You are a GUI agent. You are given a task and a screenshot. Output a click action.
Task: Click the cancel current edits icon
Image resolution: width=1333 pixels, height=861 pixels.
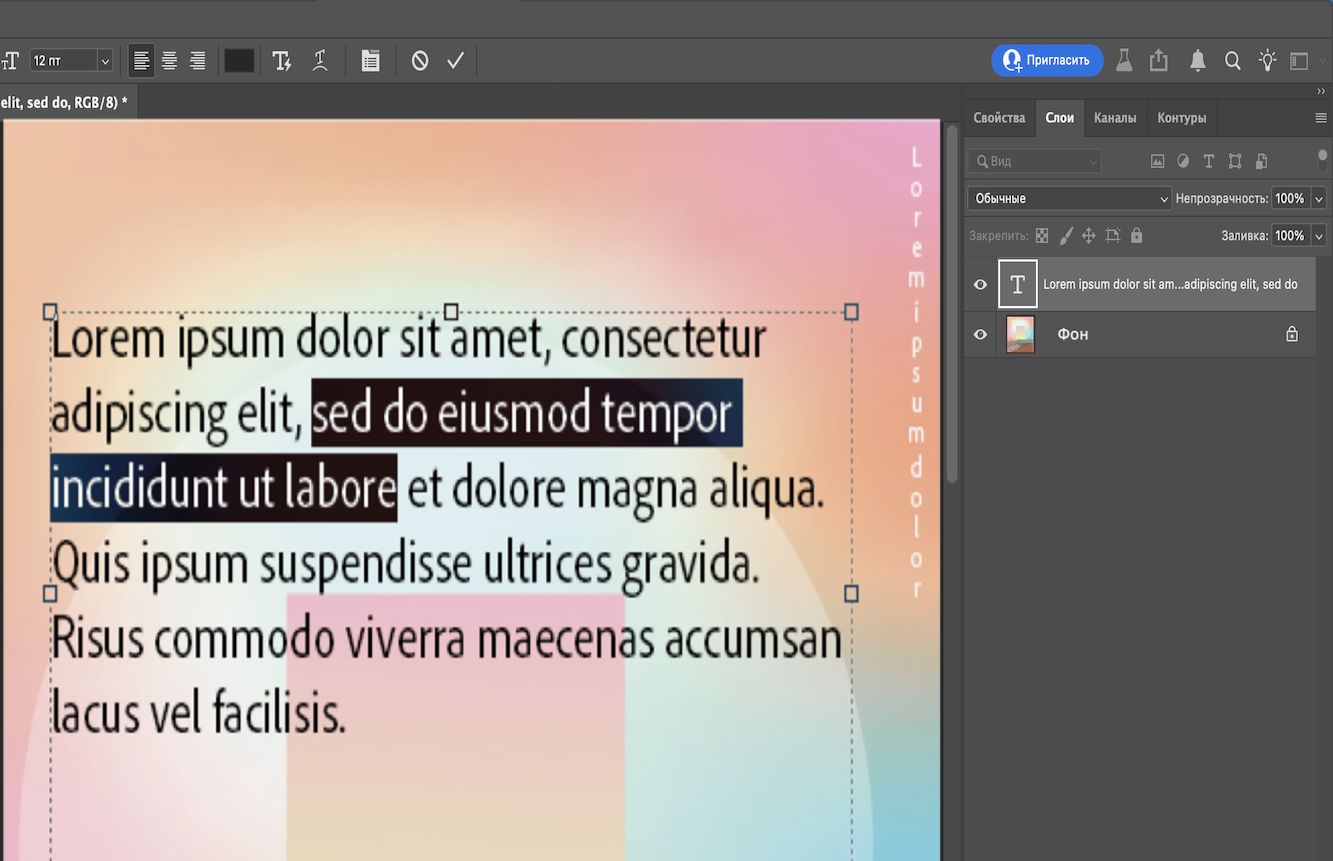tap(419, 60)
